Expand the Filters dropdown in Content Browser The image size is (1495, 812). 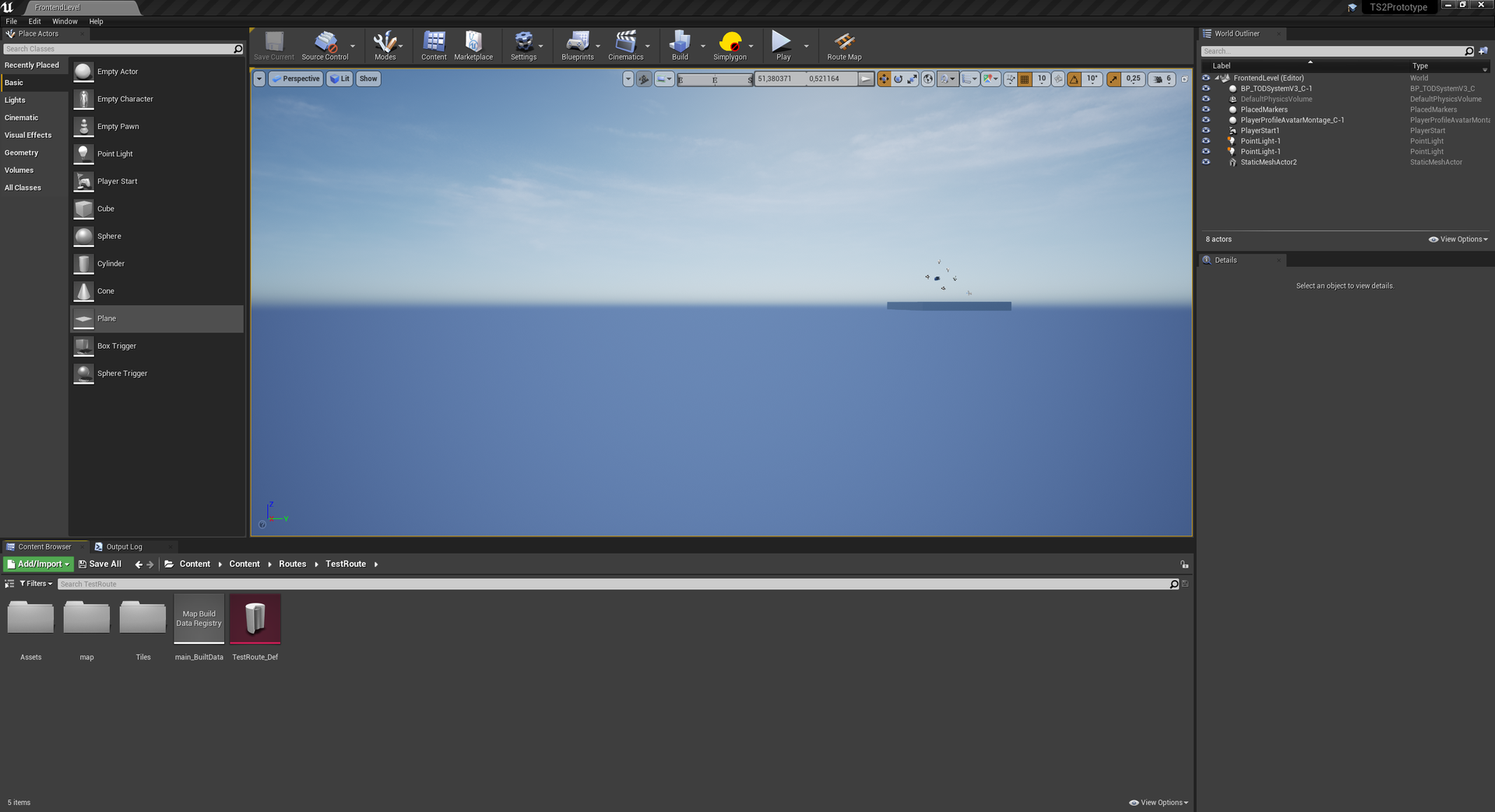[x=36, y=584]
